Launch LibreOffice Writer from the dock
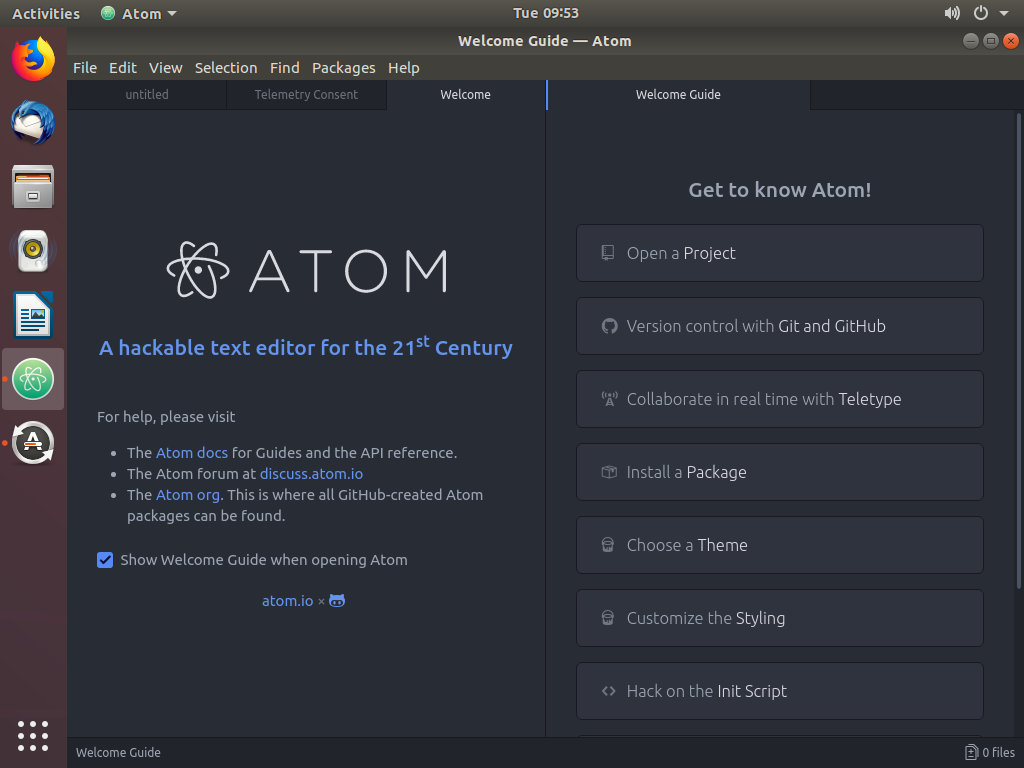1024x768 pixels. click(33, 315)
